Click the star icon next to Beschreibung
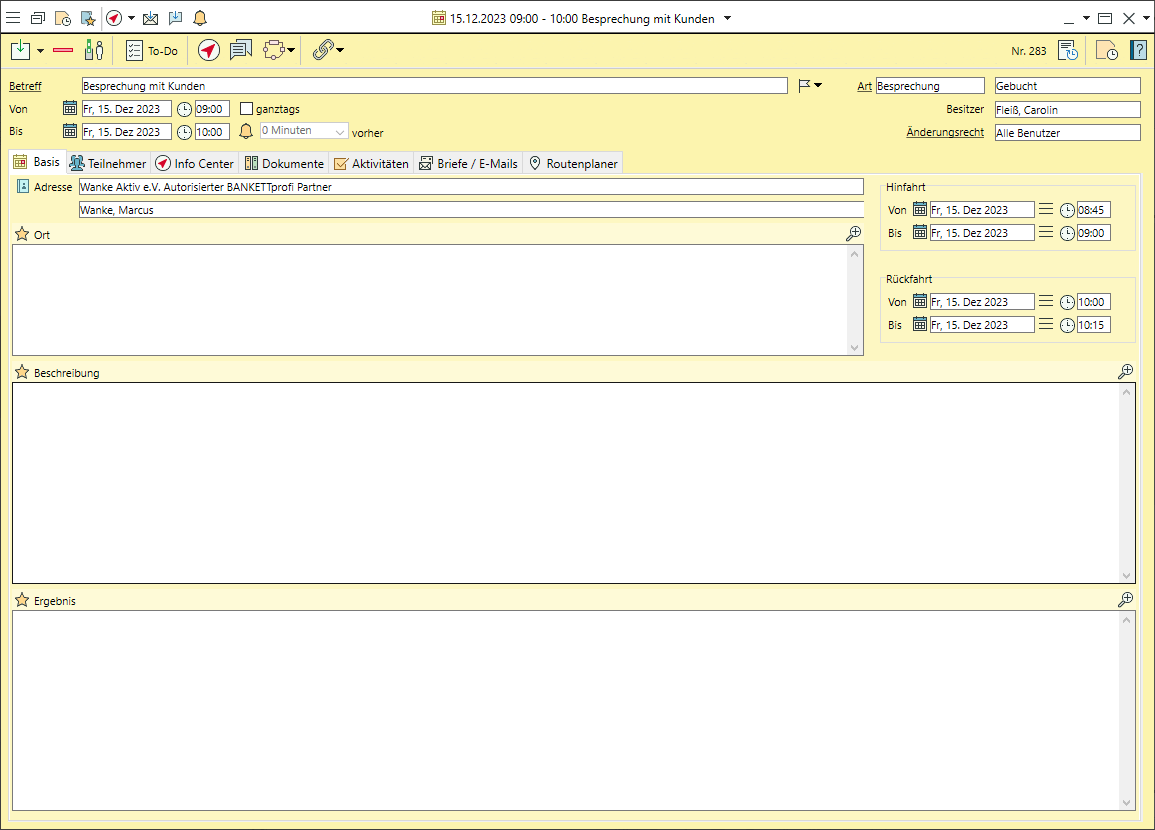 tap(22, 372)
